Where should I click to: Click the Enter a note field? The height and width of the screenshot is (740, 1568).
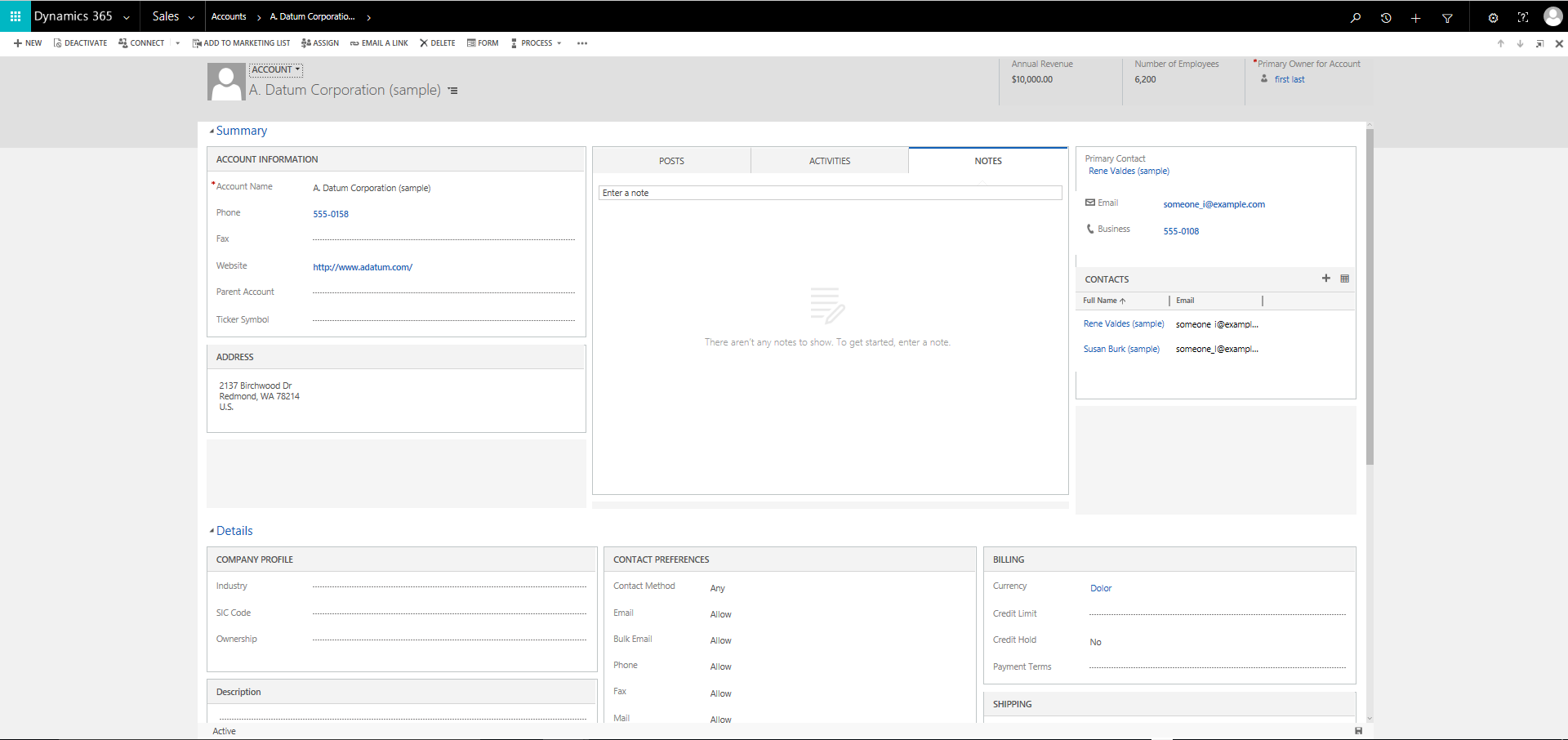coord(830,193)
